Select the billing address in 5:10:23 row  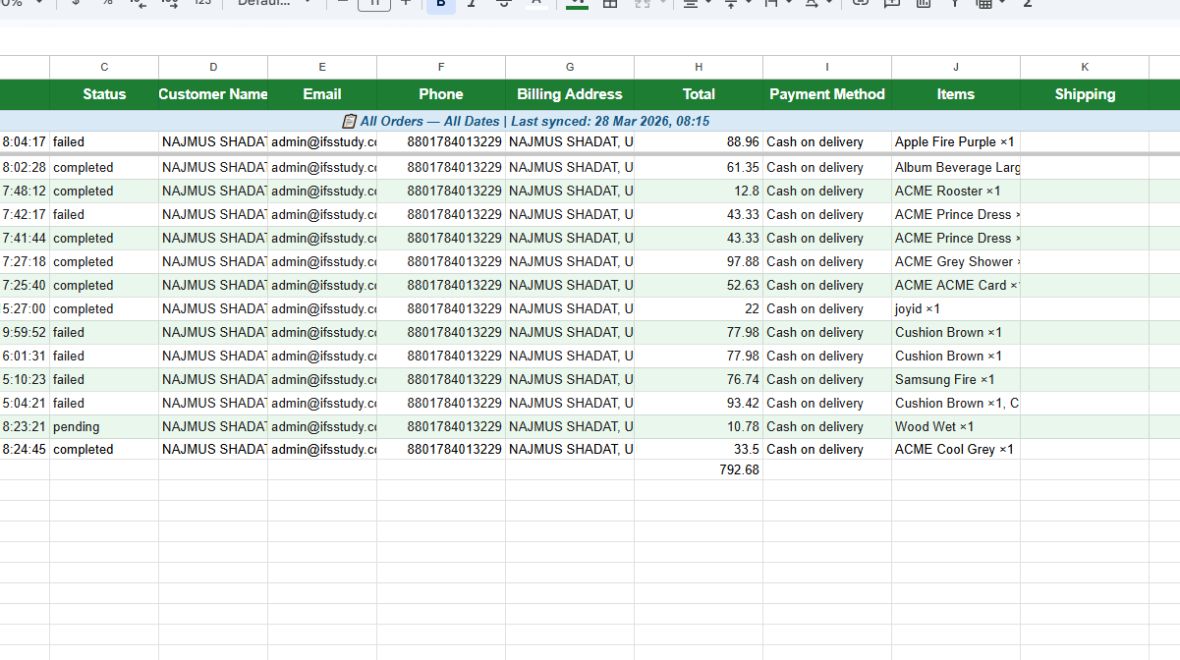pyautogui.click(x=570, y=379)
